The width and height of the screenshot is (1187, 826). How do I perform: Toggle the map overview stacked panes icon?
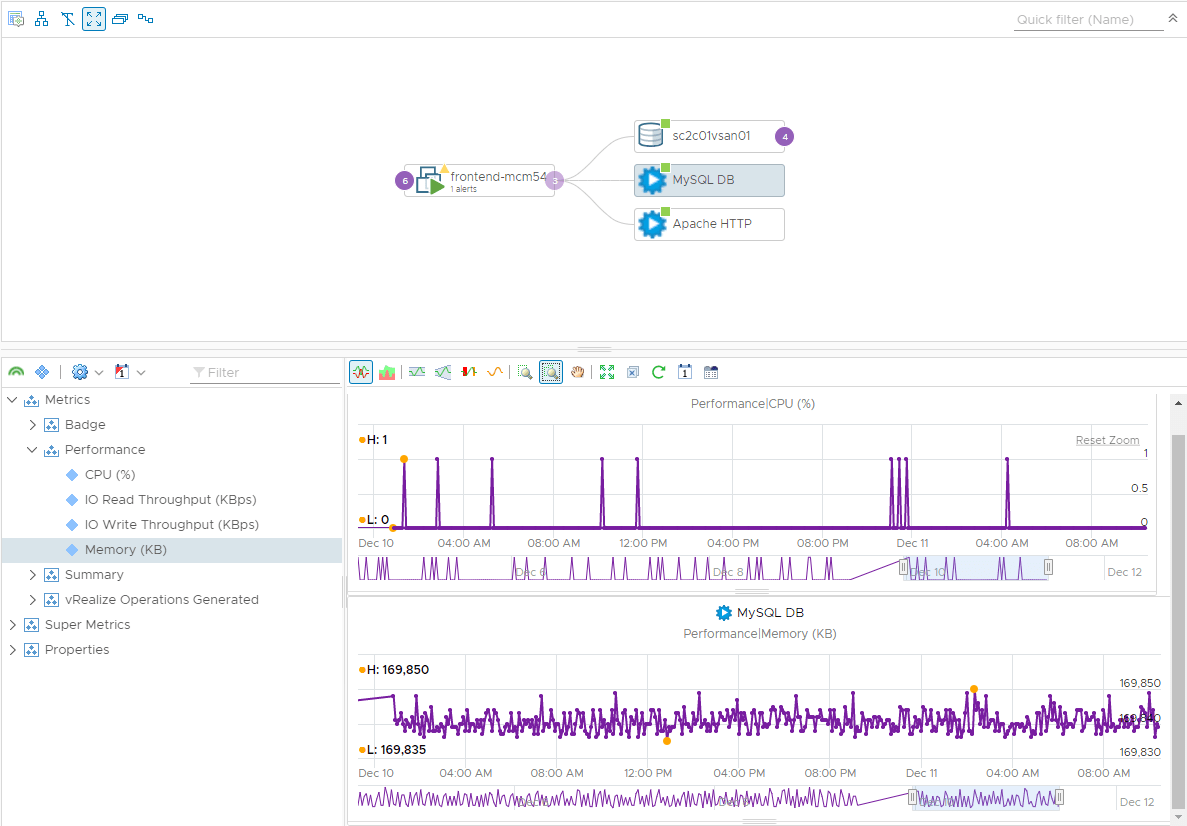pos(120,18)
